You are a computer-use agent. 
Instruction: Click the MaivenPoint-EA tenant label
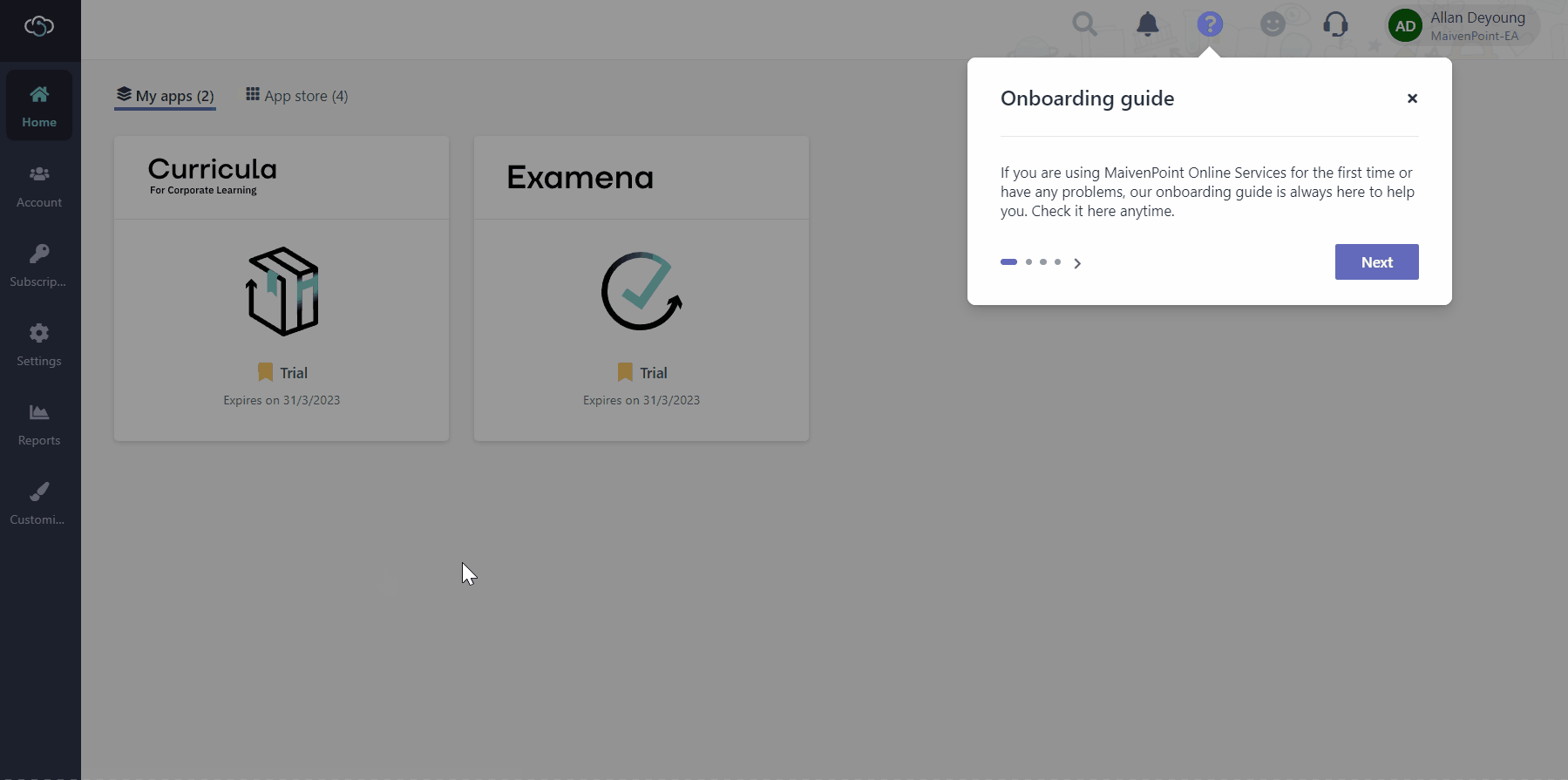point(1475,36)
